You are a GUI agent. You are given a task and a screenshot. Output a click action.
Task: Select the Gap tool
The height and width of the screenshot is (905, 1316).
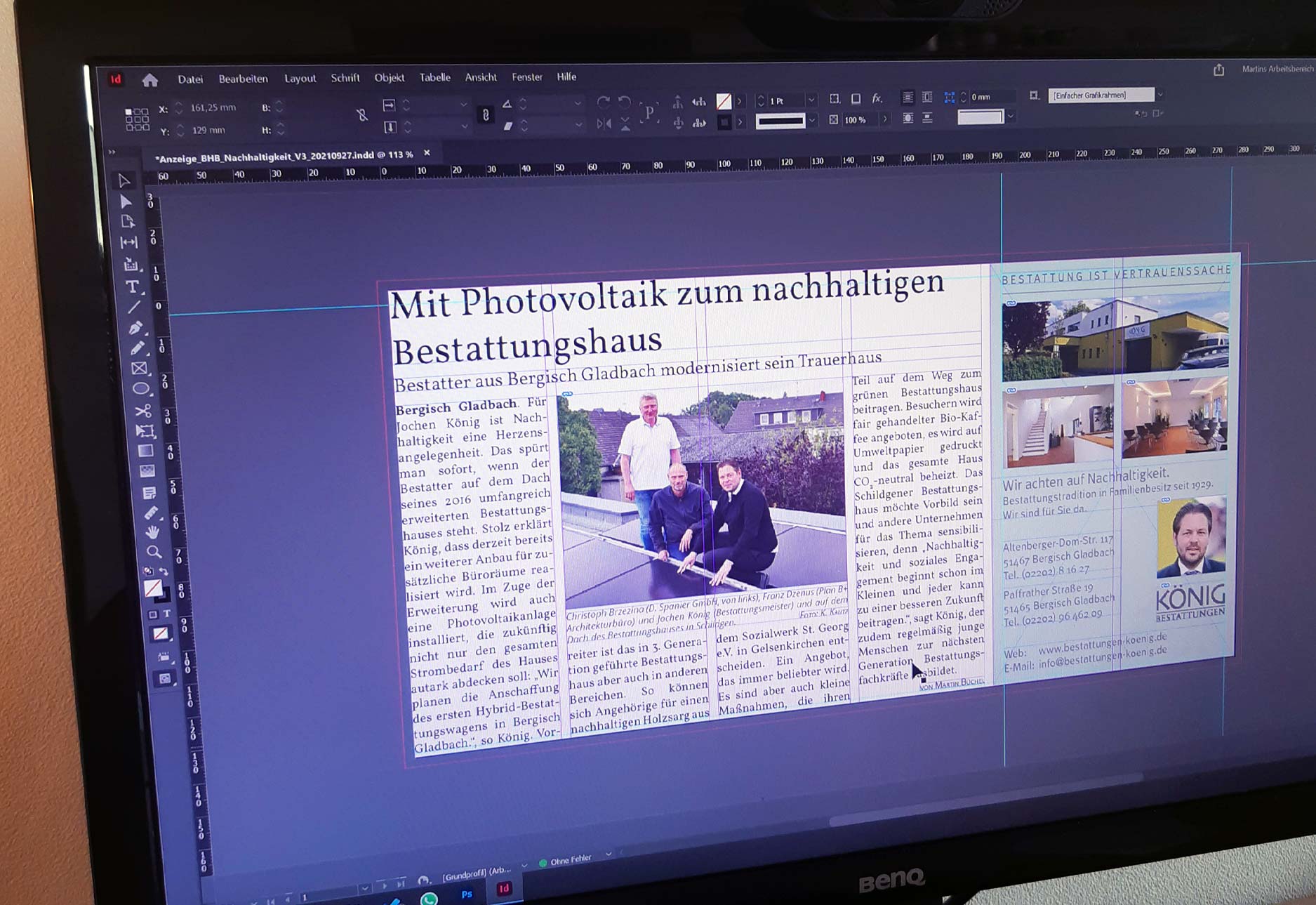(129, 243)
